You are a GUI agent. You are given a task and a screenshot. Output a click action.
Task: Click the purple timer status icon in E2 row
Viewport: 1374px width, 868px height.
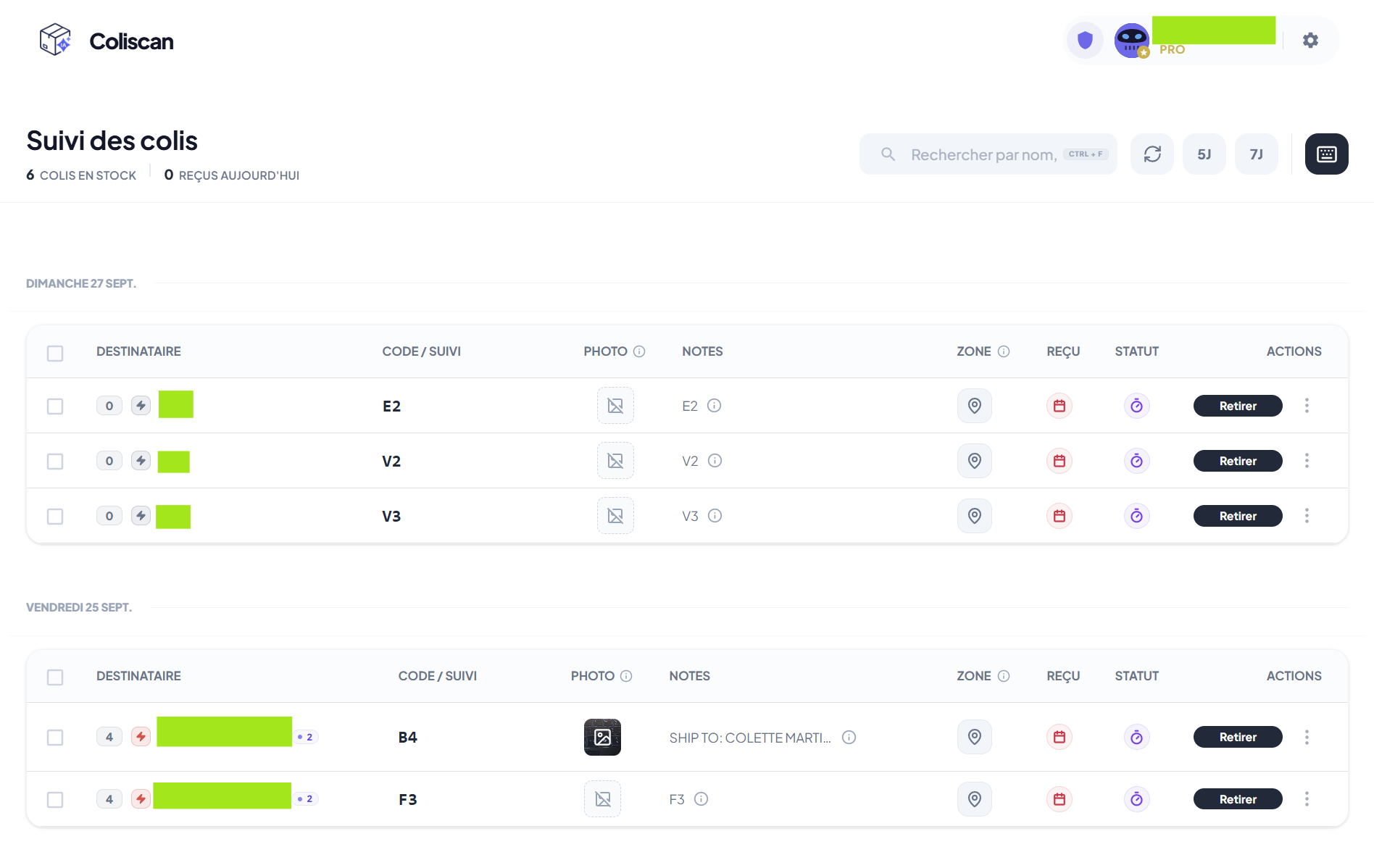click(1136, 406)
